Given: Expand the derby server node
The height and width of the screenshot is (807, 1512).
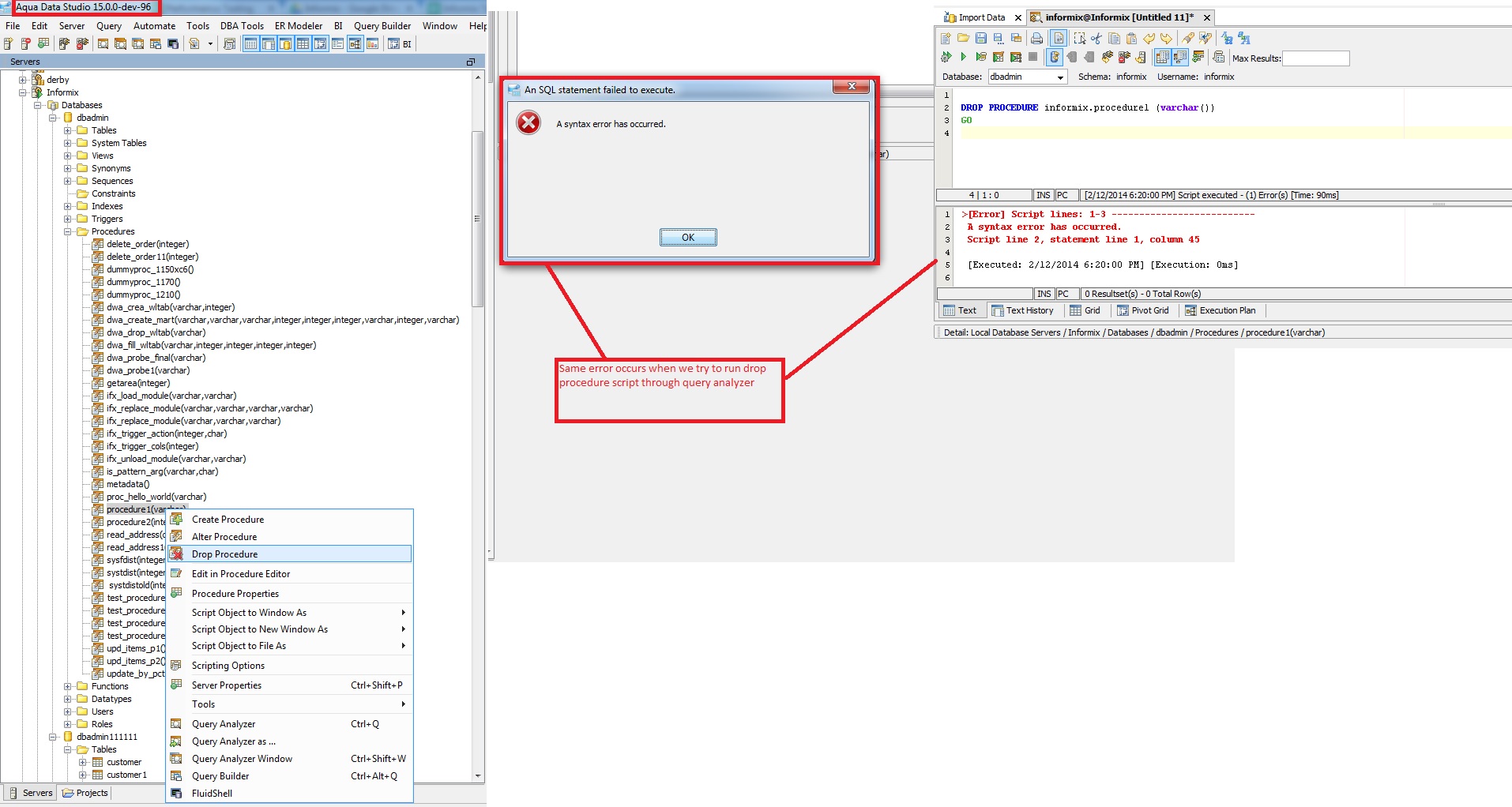Looking at the screenshot, I should 23,80.
